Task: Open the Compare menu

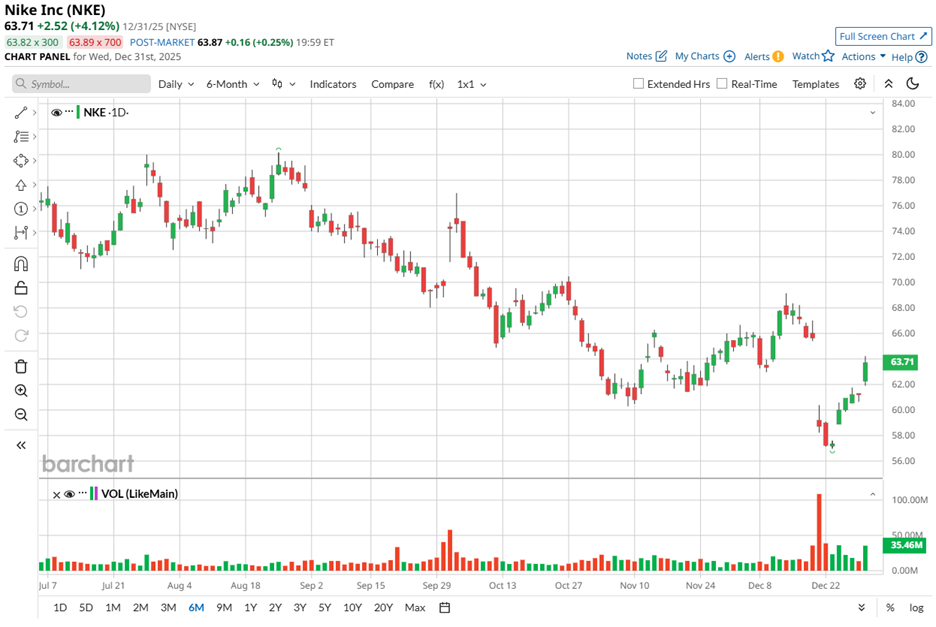Action: pos(392,84)
